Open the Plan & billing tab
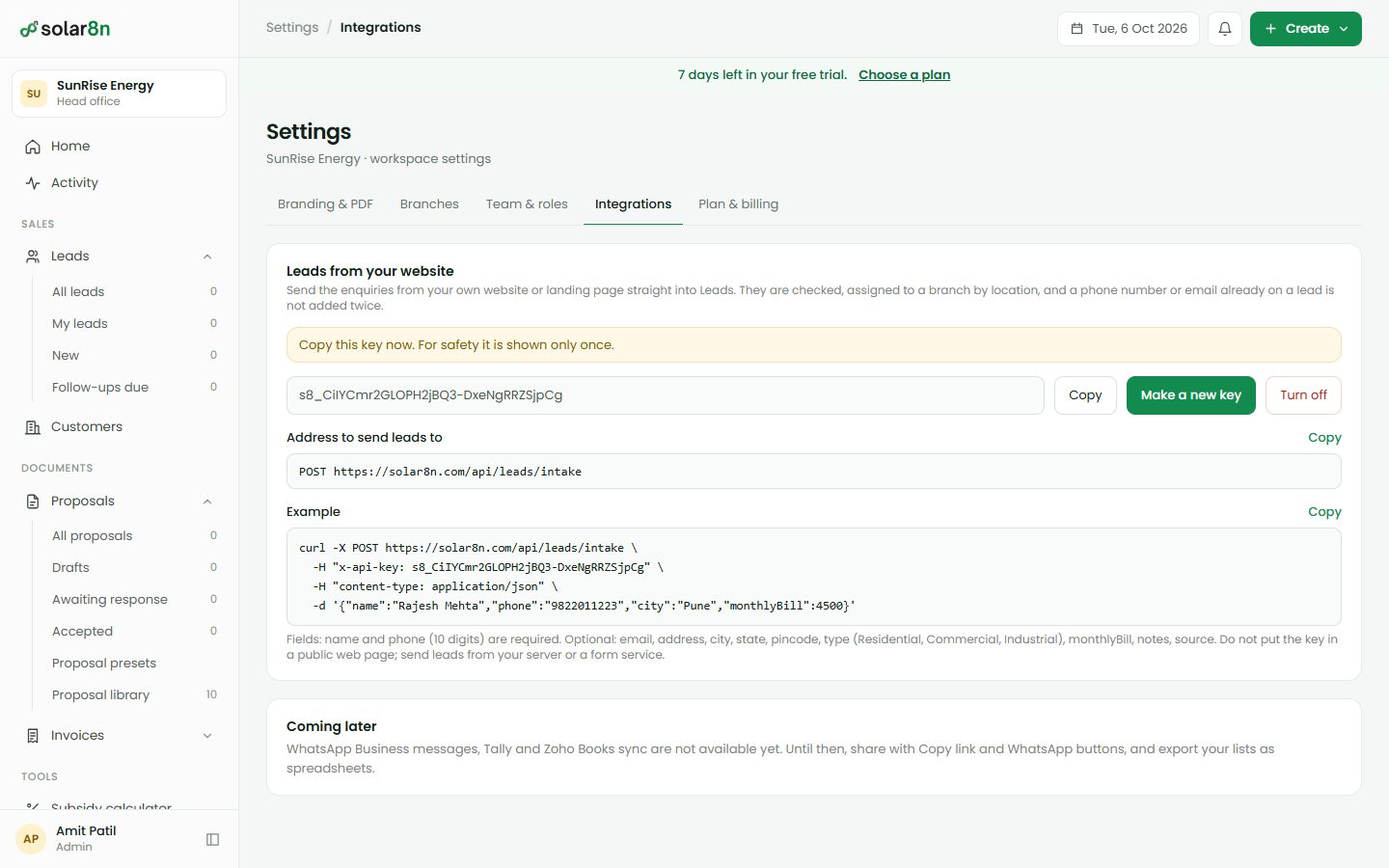 pos(739,204)
